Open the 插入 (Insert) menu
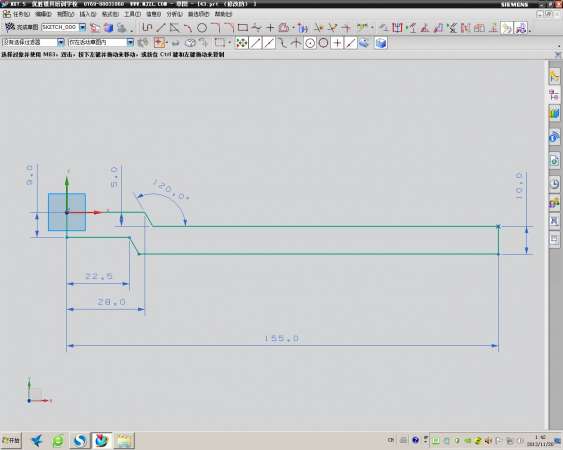This screenshot has width=563, height=450. click(88, 14)
